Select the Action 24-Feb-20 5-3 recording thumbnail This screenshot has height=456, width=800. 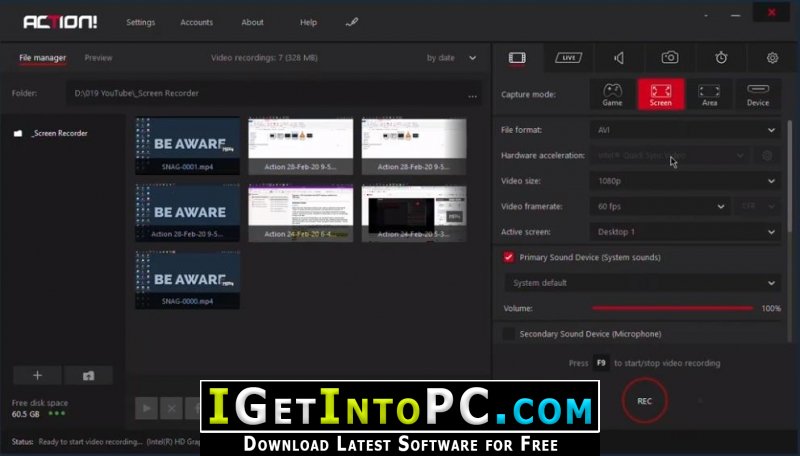pyautogui.click(x=414, y=213)
